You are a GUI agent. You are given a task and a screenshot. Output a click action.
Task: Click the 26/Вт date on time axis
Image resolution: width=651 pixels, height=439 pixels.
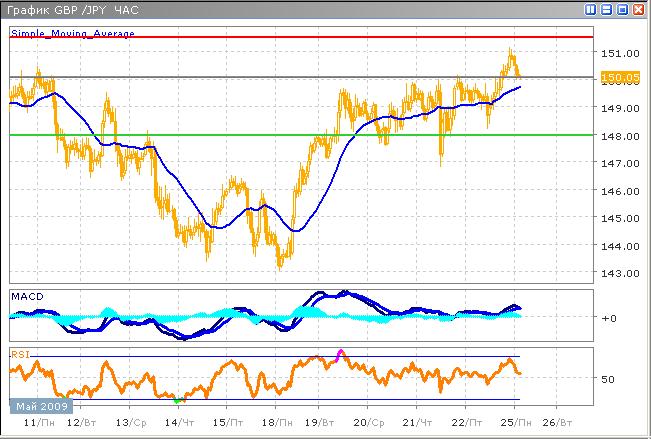pyautogui.click(x=563, y=424)
